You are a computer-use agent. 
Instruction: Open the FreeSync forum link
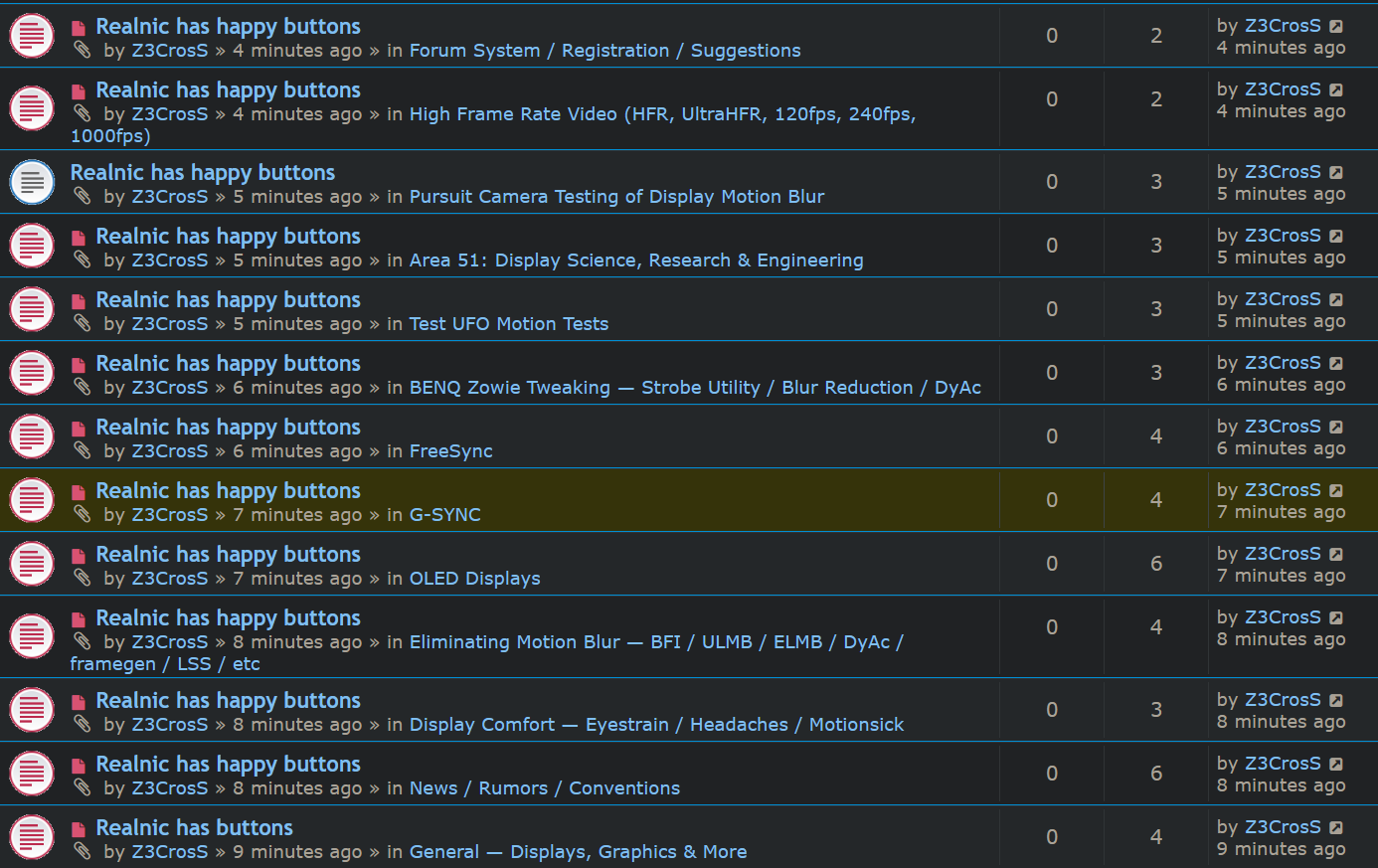(450, 451)
